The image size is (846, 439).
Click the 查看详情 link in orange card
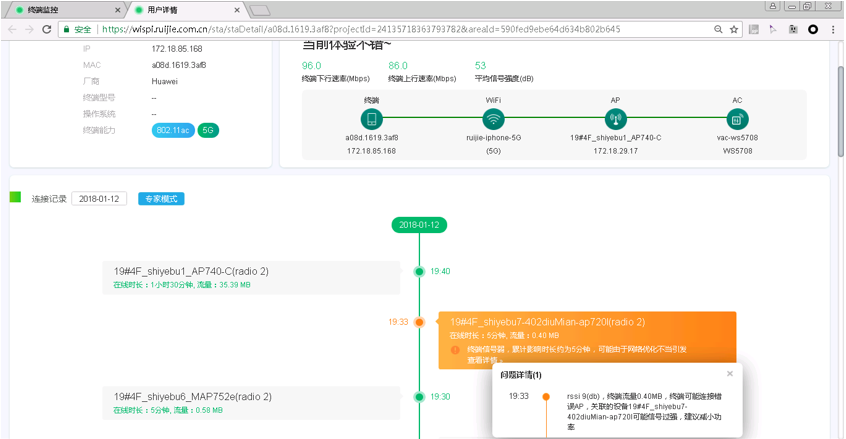pyautogui.click(x=483, y=359)
